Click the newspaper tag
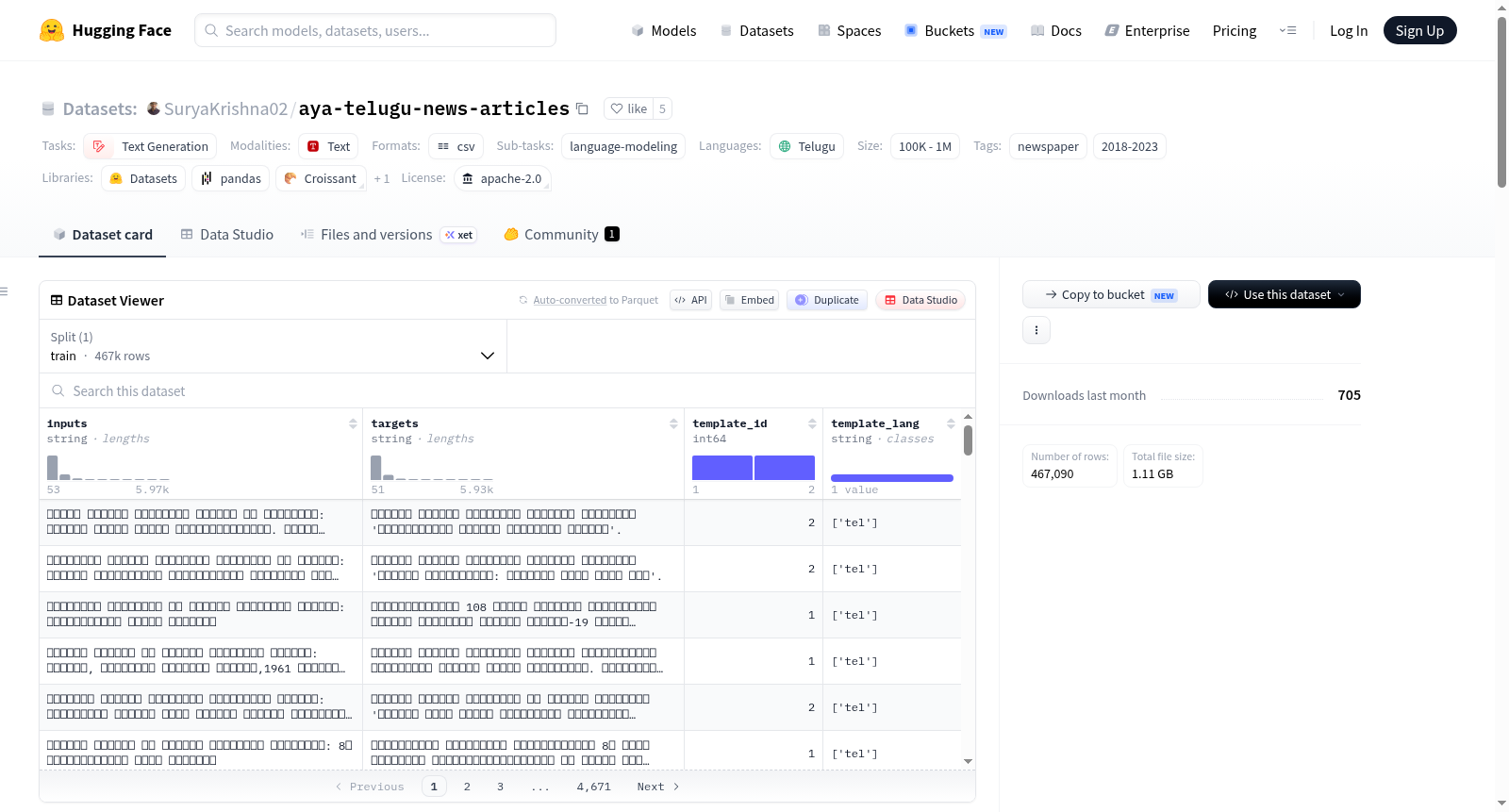 pyautogui.click(x=1048, y=146)
